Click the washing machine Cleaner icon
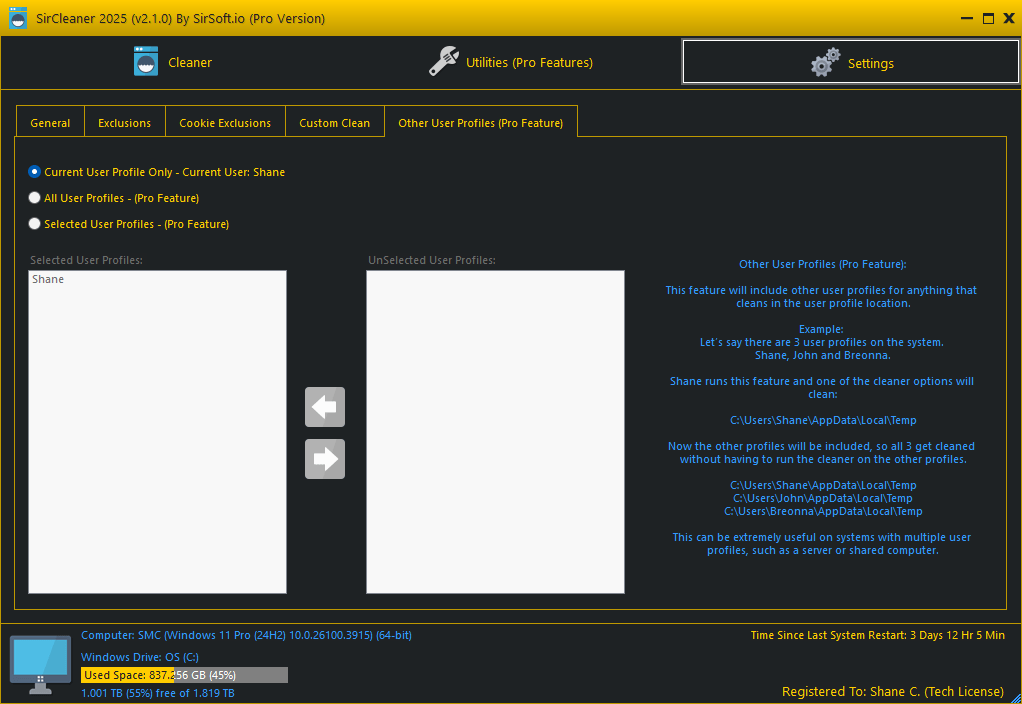1022x704 pixels. point(146,61)
